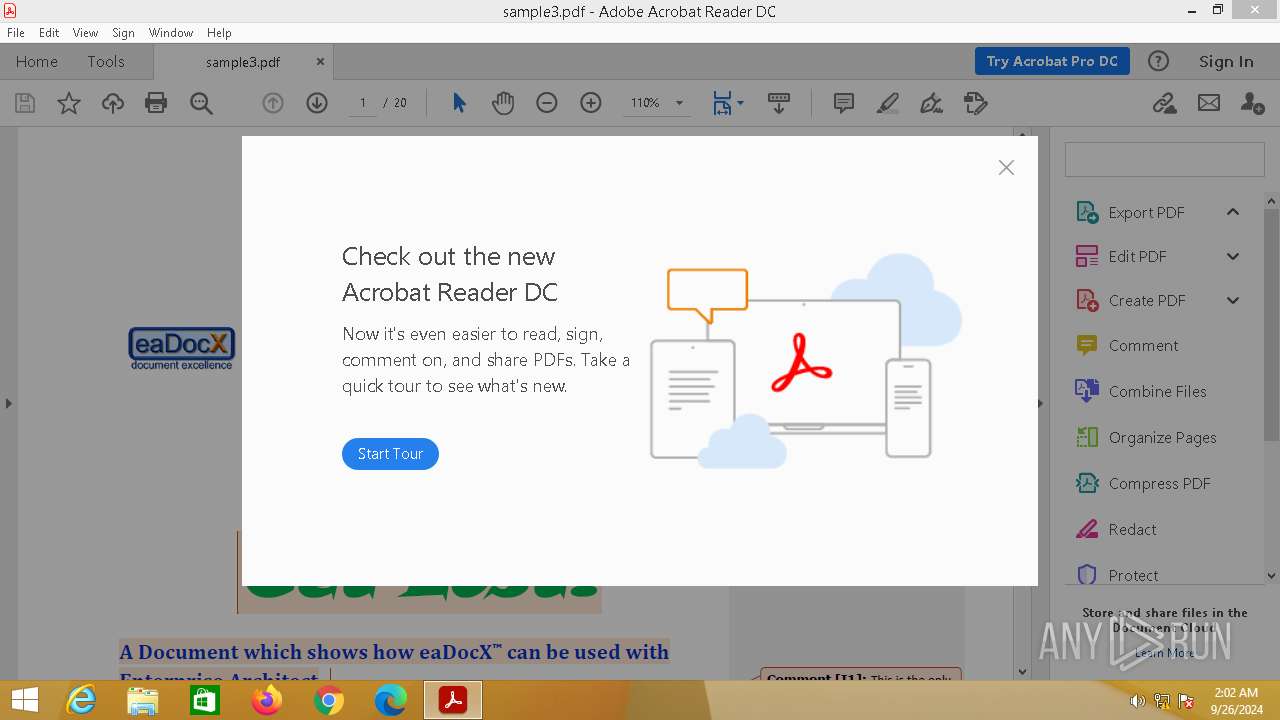
Task: Click the upload to cloud icon
Action: pyautogui.click(x=113, y=103)
